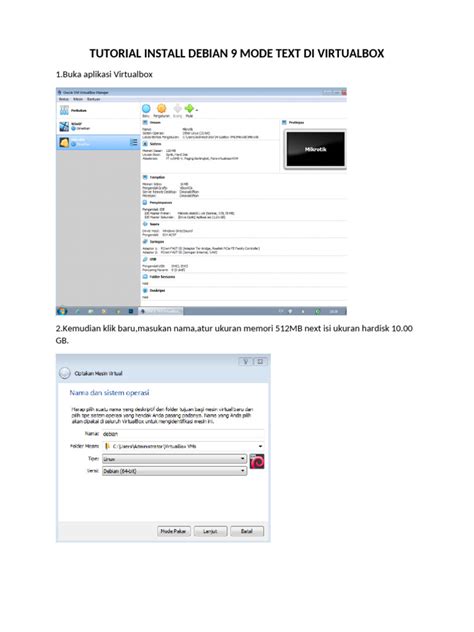Click the blue Baru (New) toolbar icon
Viewport: 474px width, 632px height.
tap(146, 108)
